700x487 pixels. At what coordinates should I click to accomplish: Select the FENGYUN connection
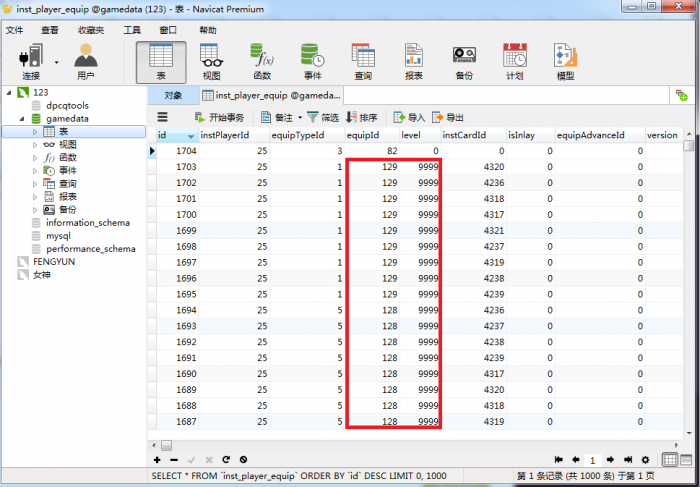(54, 262)
